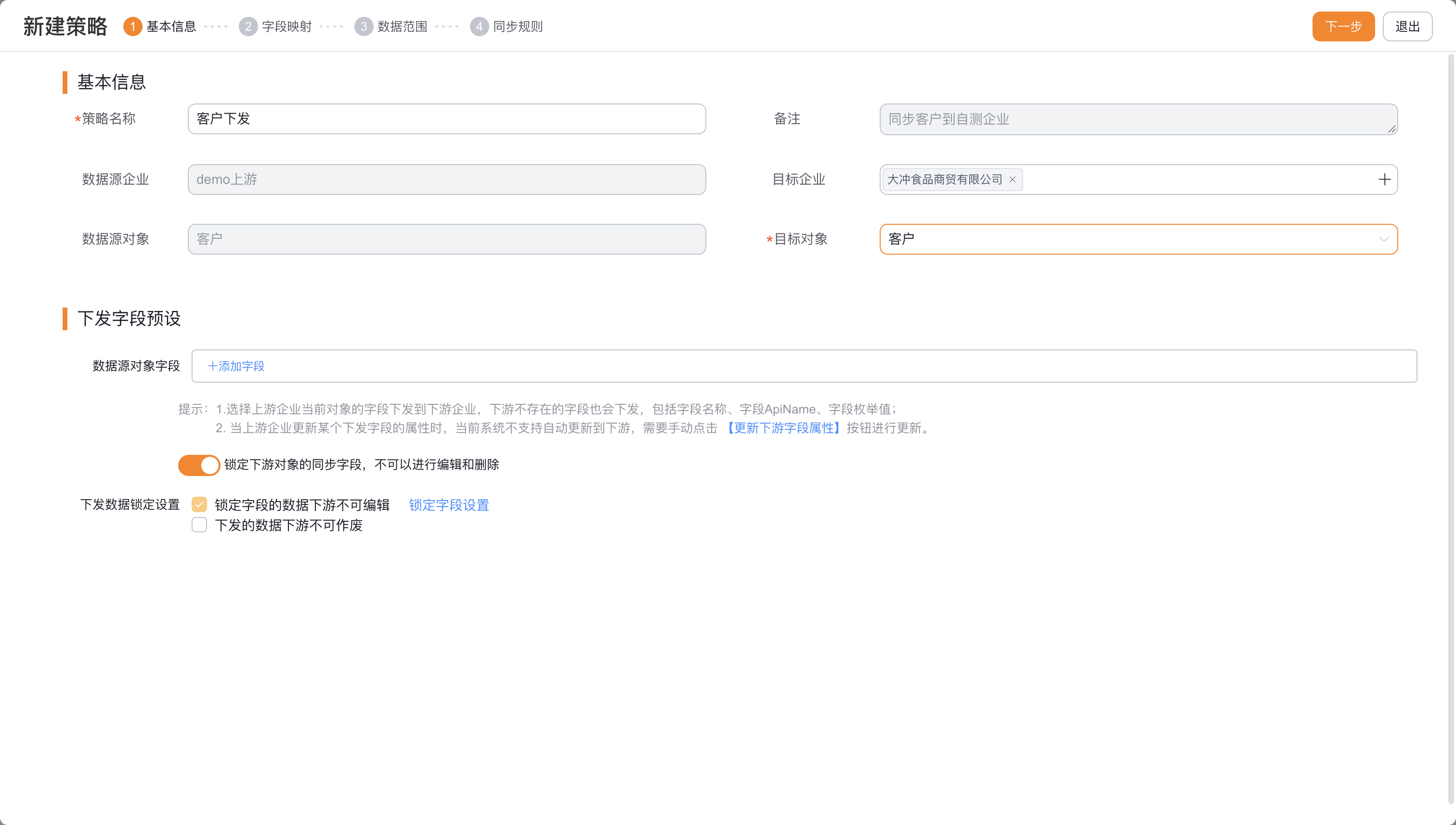Edit the 策略名称 input field

pyautogui.click(x=447, y=119)
